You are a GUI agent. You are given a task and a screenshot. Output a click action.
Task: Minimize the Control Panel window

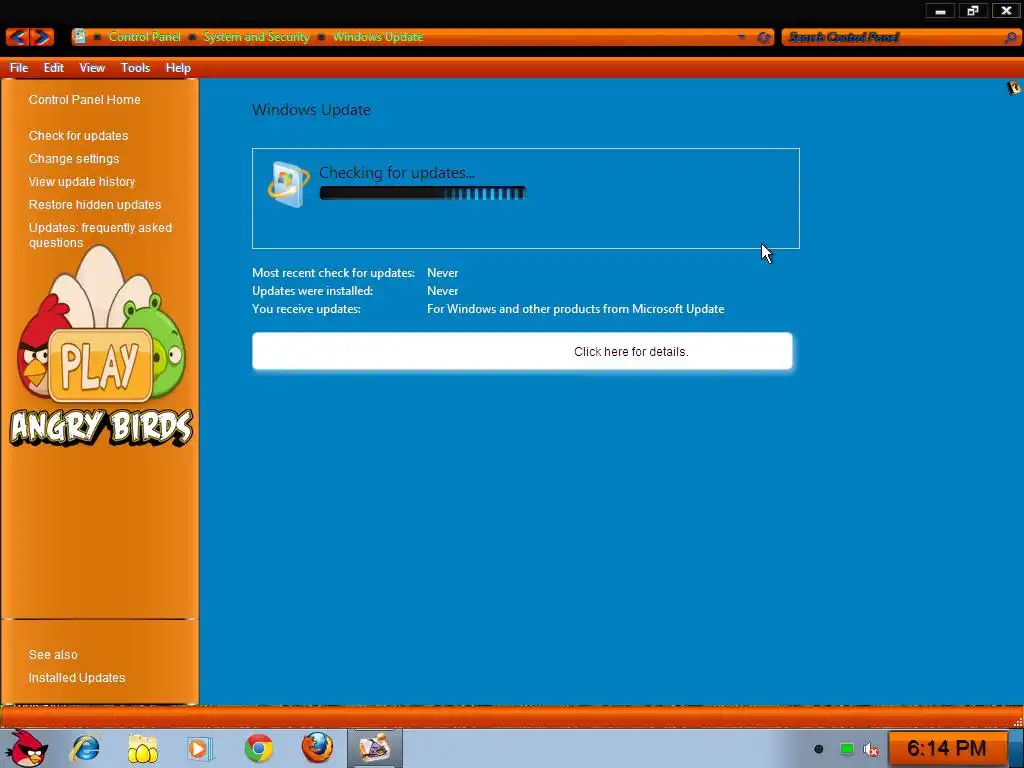[x=940, y=10]
